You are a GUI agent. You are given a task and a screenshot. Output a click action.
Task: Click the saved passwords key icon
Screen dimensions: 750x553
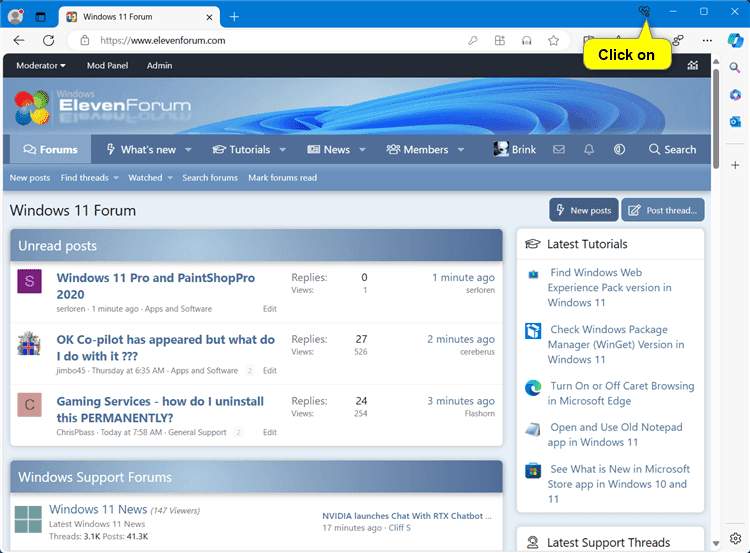[x=473, y=41]
